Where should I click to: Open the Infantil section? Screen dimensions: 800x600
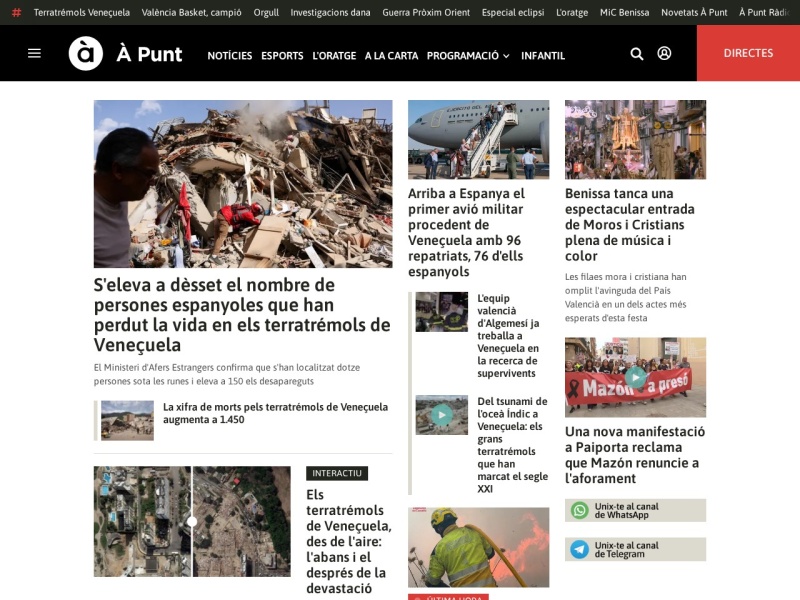click(543, 56)
